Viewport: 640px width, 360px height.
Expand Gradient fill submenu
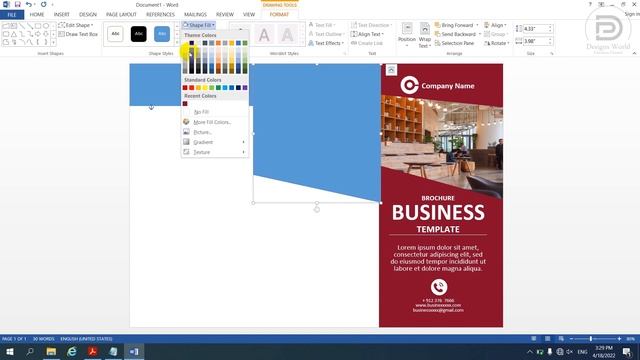[215, 142]
